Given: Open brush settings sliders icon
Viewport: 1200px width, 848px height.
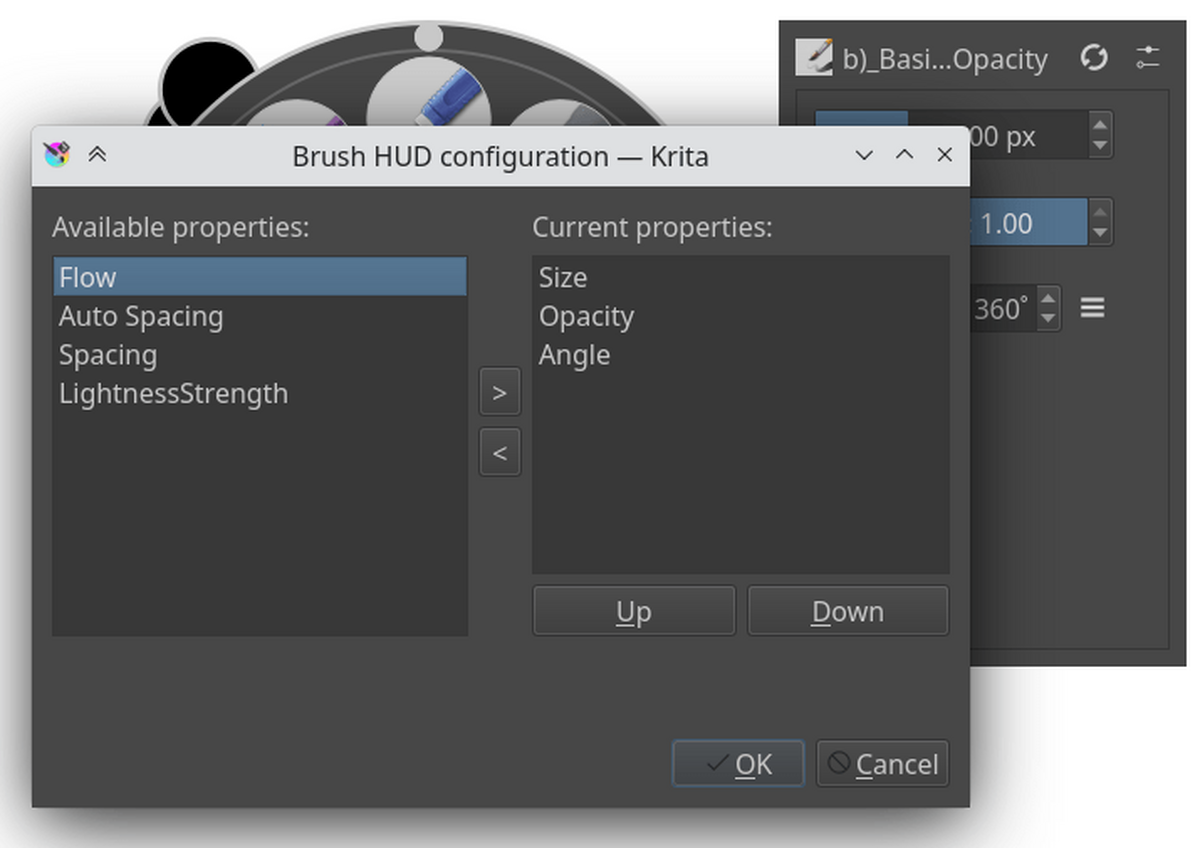Looking at the screenshot, I should [1148, 58].
